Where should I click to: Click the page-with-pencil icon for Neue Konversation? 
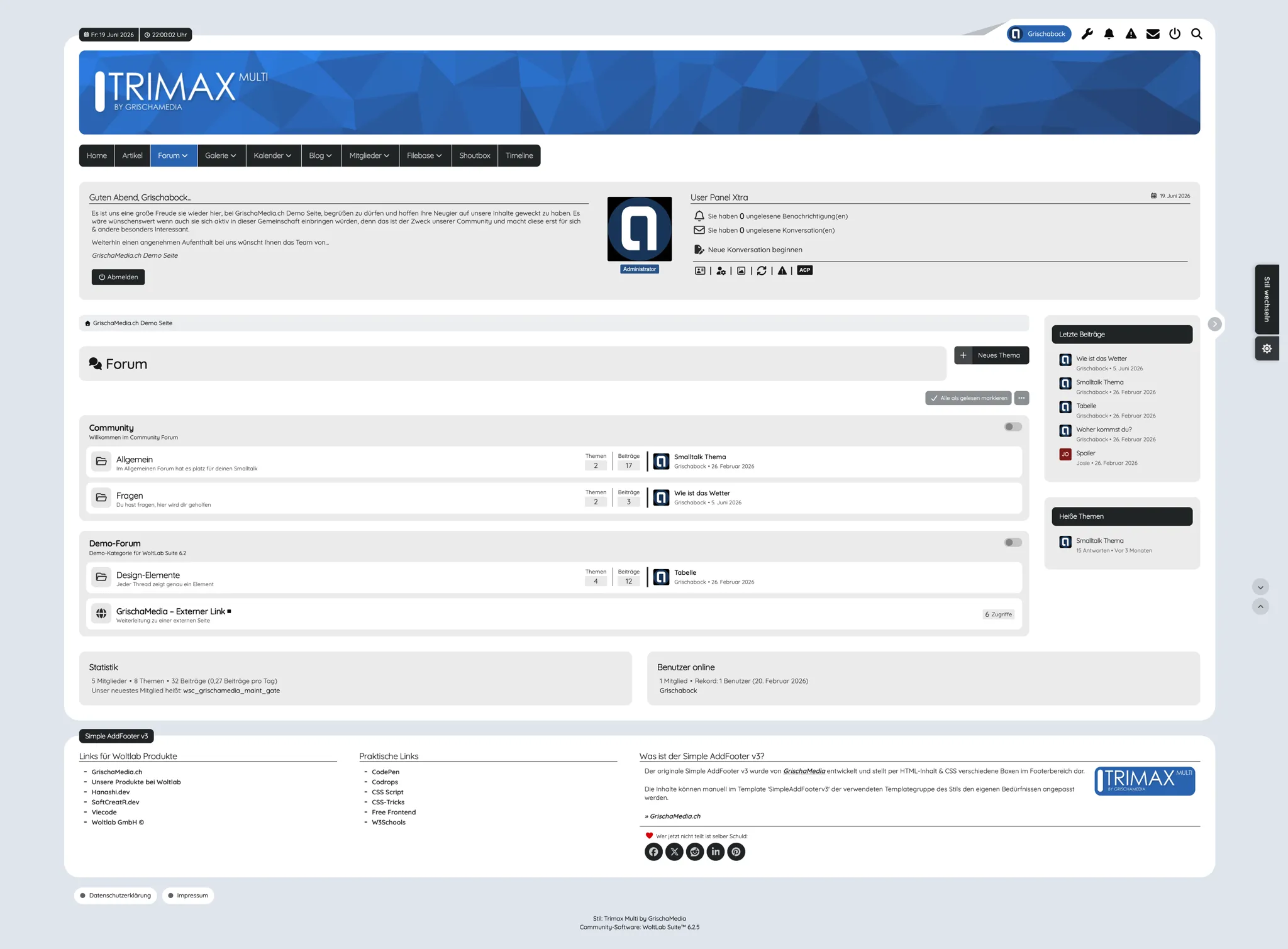tap(699, 250)
